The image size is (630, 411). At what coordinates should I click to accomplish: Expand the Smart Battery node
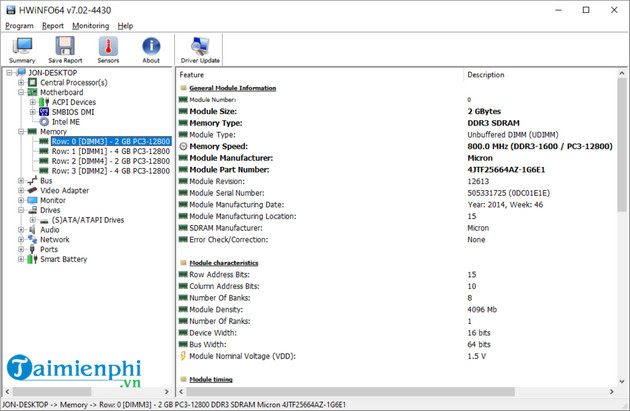click(21, 259)
